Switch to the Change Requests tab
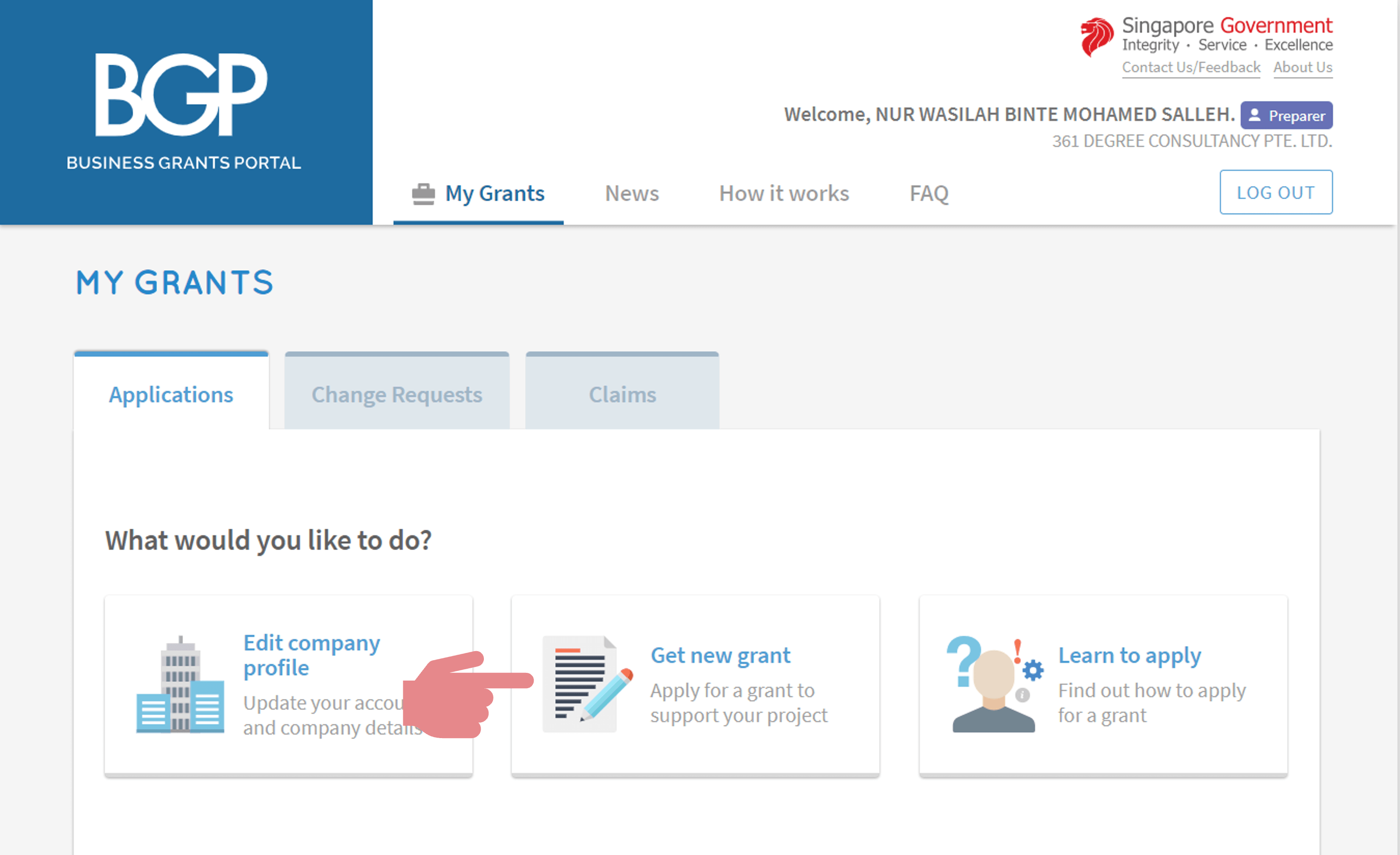1400x855 pixels. click(x=396, y=394)
